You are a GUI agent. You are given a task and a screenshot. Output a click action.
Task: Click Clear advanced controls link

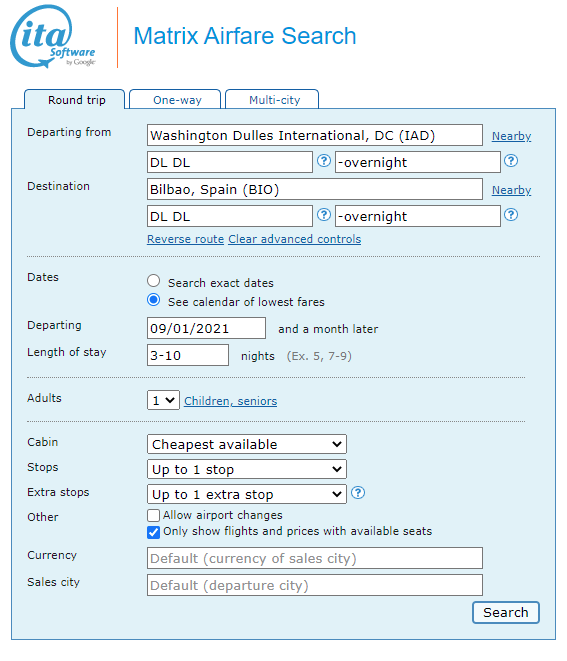click(295, 239)
